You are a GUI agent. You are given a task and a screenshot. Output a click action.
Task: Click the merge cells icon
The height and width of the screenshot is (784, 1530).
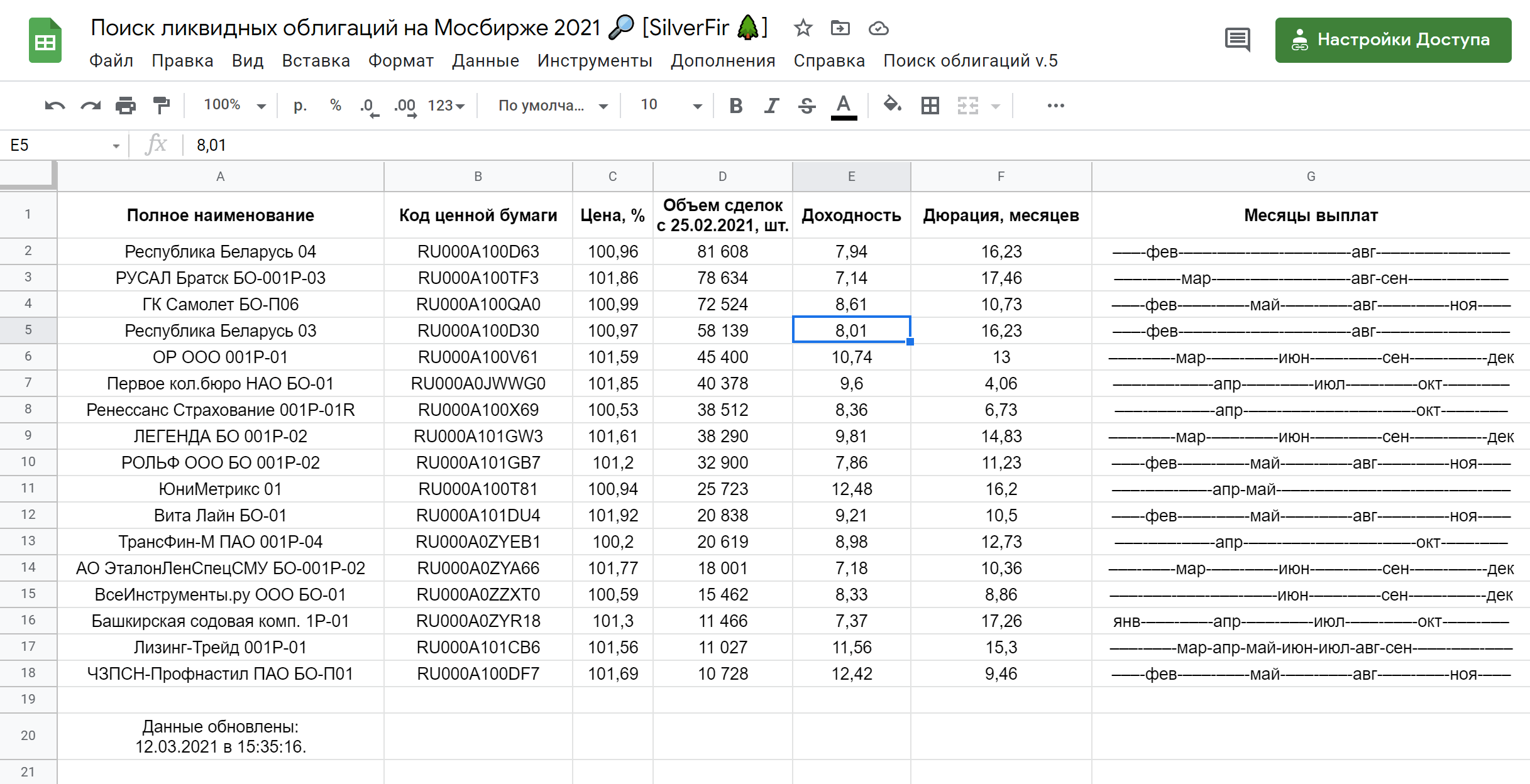968,106
